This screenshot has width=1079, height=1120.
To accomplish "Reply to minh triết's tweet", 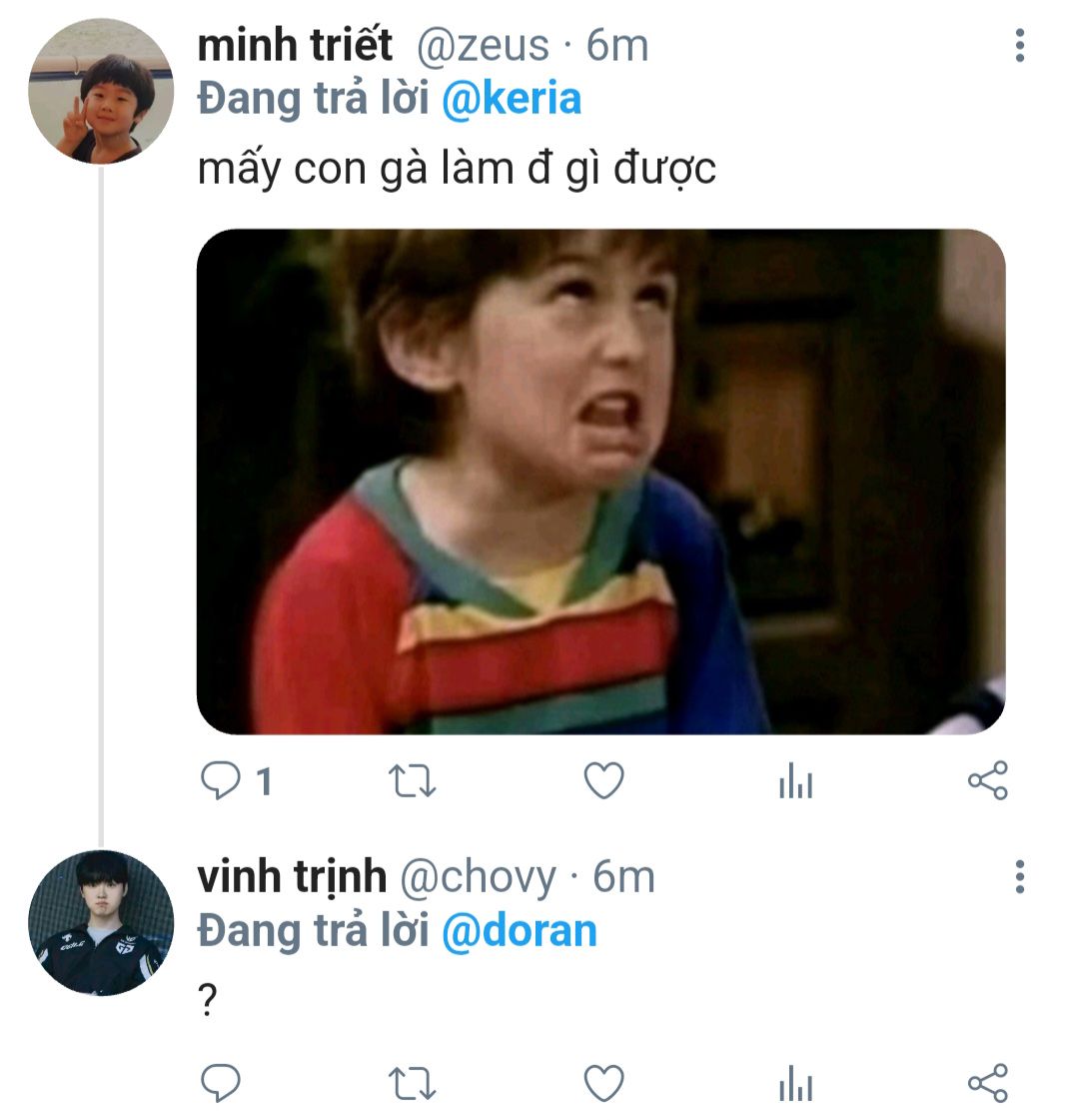I will pyautogui.click(x=220, y=781).
